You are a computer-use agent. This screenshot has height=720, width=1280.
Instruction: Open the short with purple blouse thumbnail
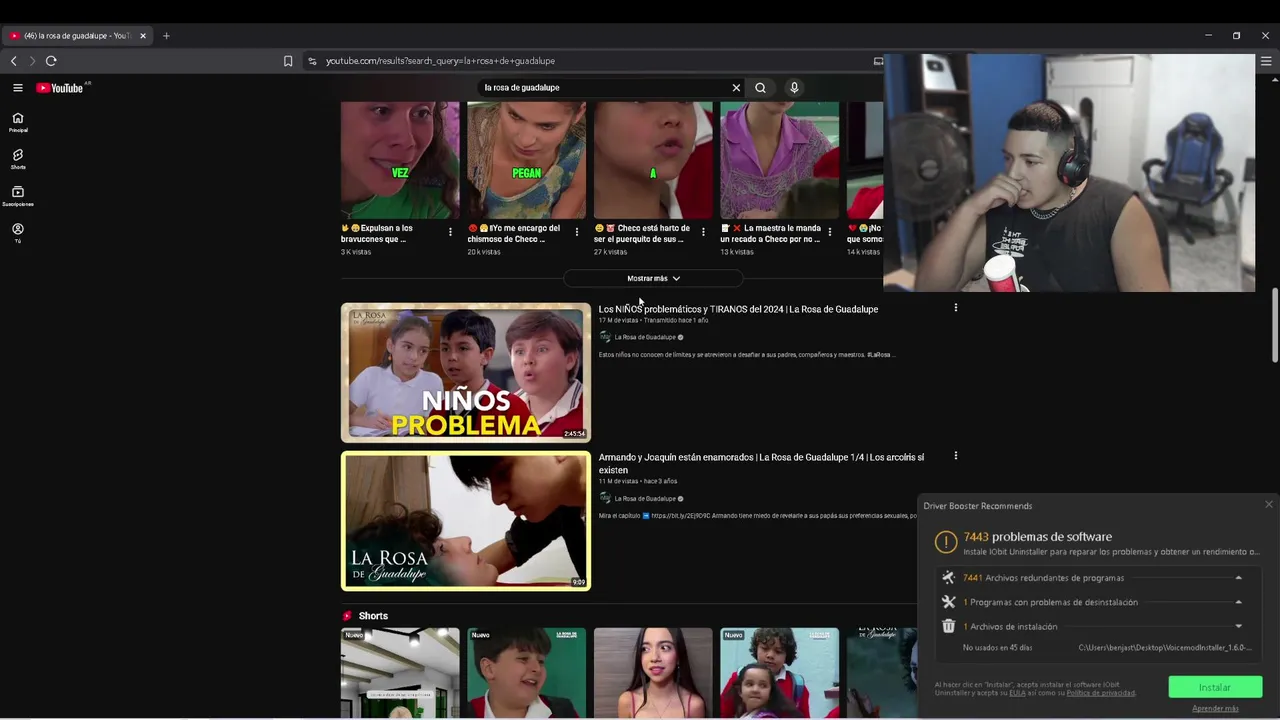click(779, 160)
